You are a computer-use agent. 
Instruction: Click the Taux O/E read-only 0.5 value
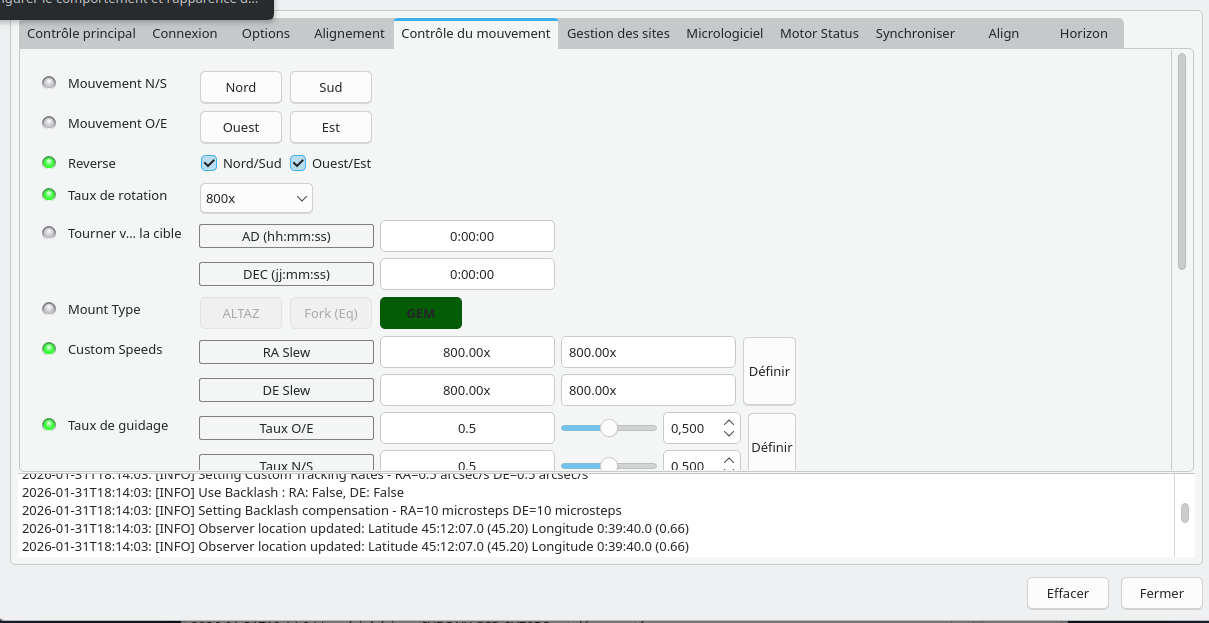click(x=467, y=428)
